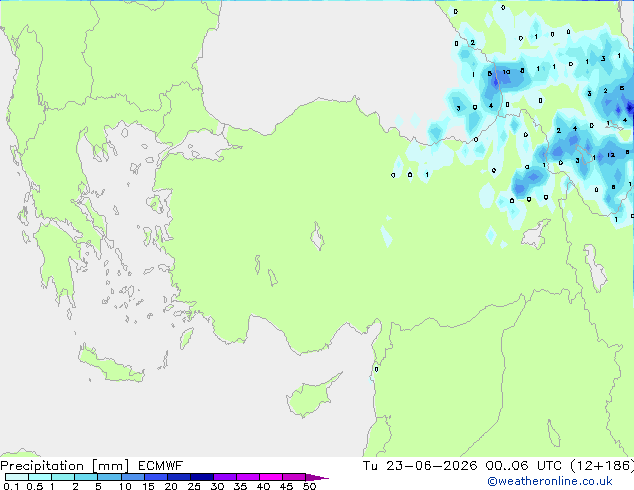Pick the 45–50 mm legend color swatch
Image resolution: width=634 pixels, height=490 pixels.
pyautogui.click(x=294, y=477)
